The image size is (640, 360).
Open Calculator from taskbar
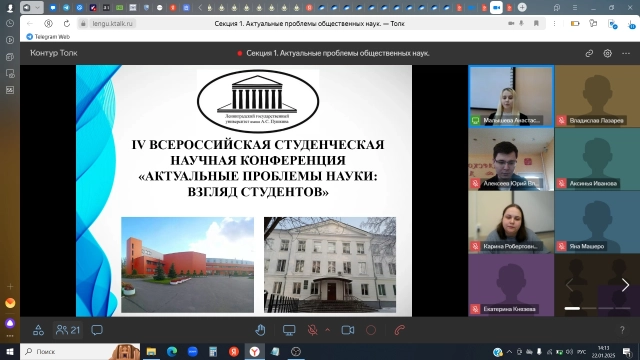point(213,351)
